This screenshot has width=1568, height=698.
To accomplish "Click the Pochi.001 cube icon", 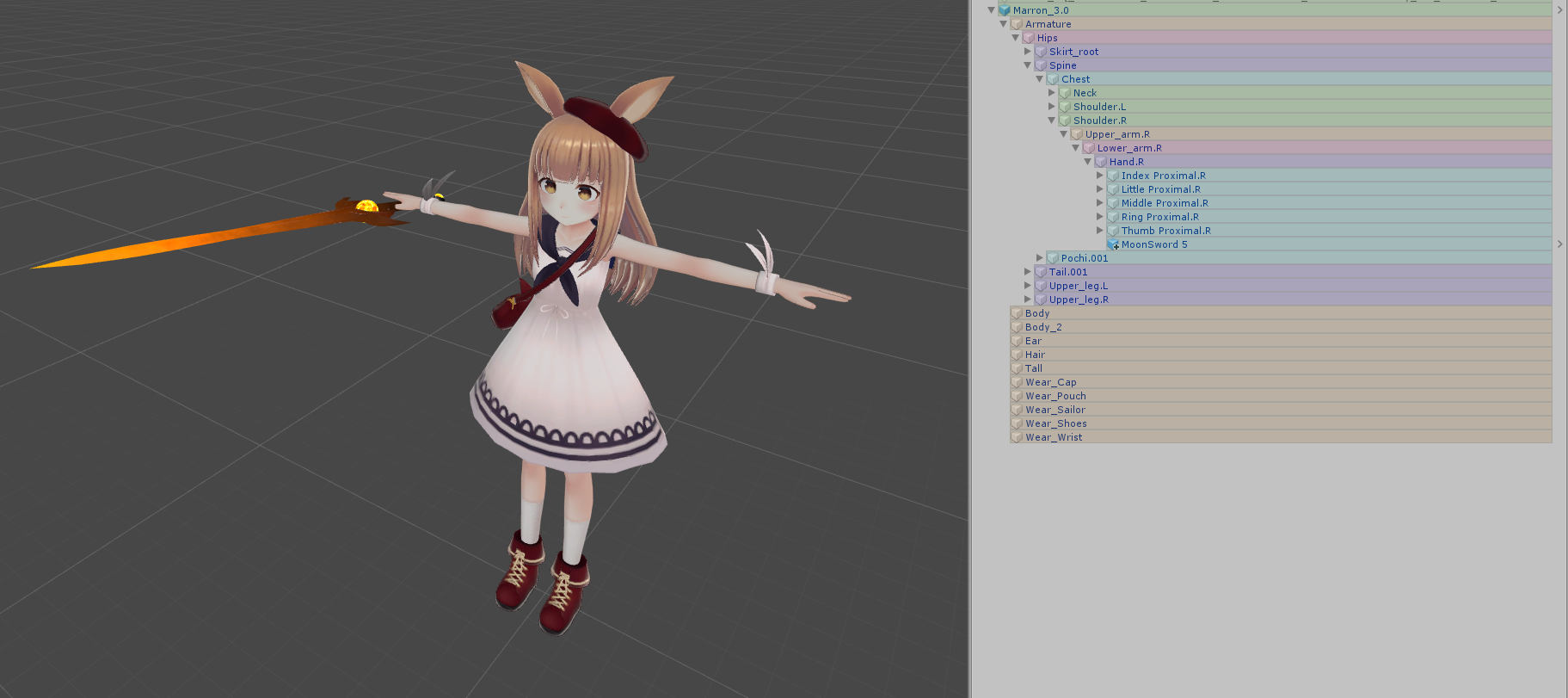I will [1053, 258].
